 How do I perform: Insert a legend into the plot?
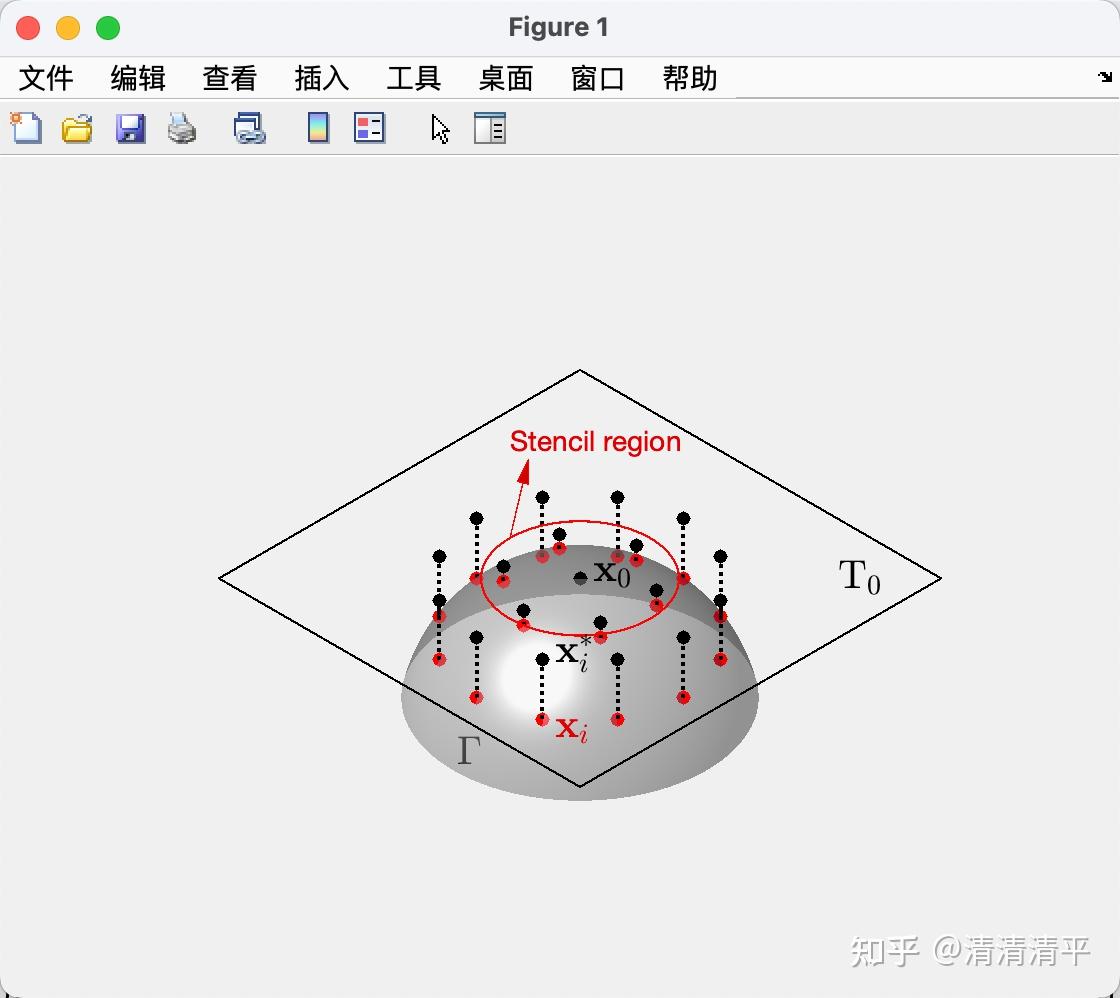pos(369,128)
